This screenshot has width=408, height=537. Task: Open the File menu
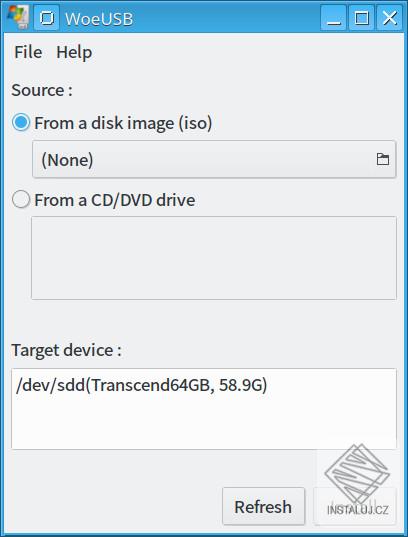pos(28,52)
